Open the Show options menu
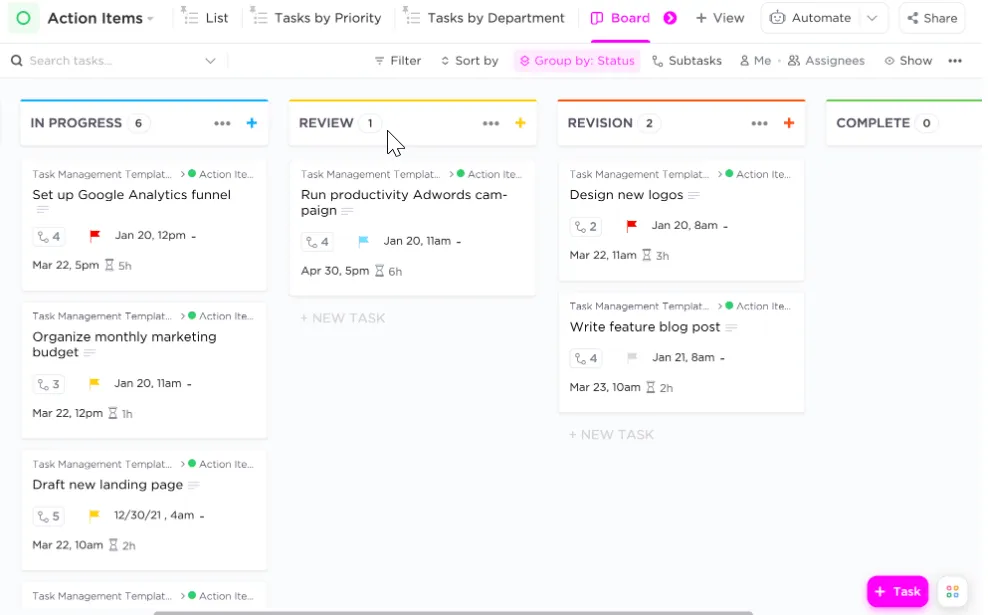 tap(908, 60)
